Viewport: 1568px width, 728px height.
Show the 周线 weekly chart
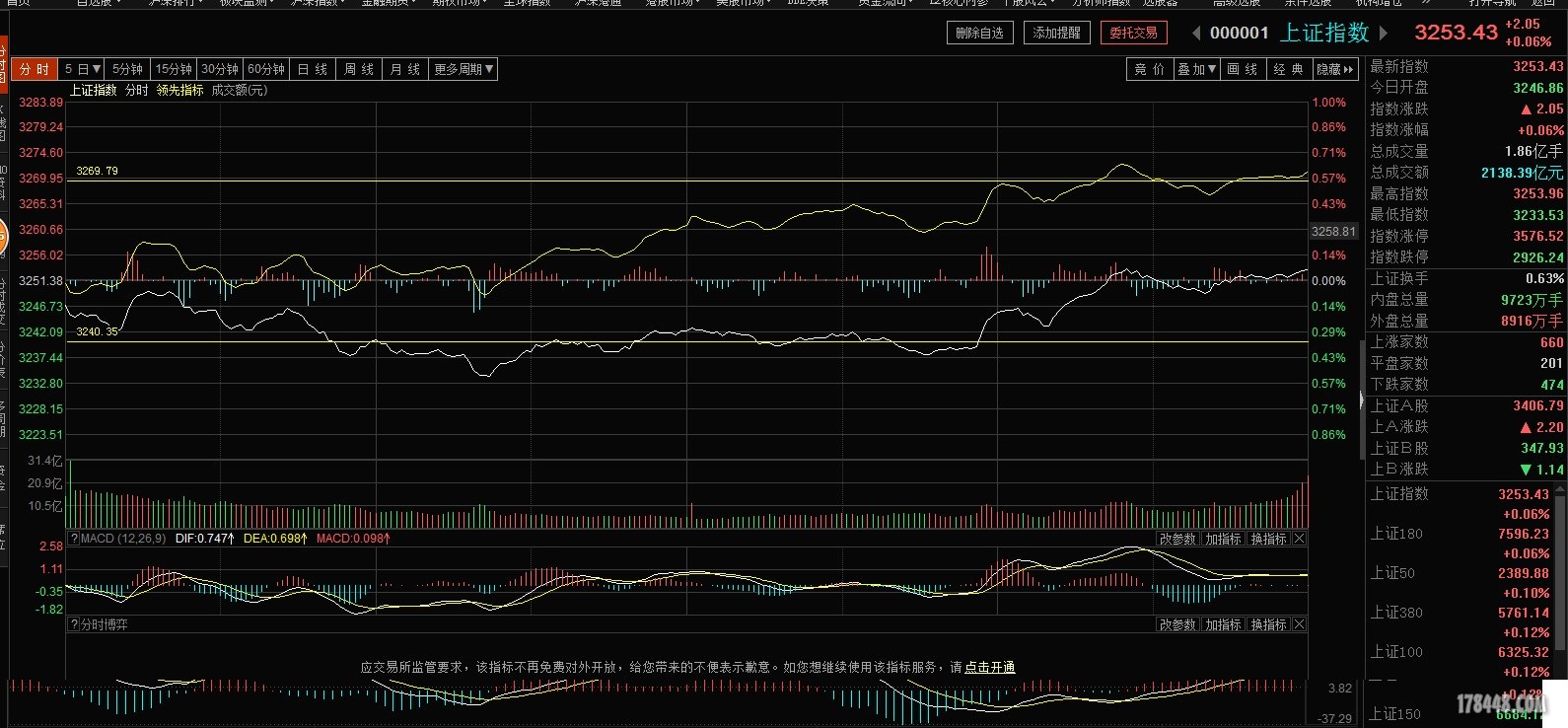coord(359,69)
